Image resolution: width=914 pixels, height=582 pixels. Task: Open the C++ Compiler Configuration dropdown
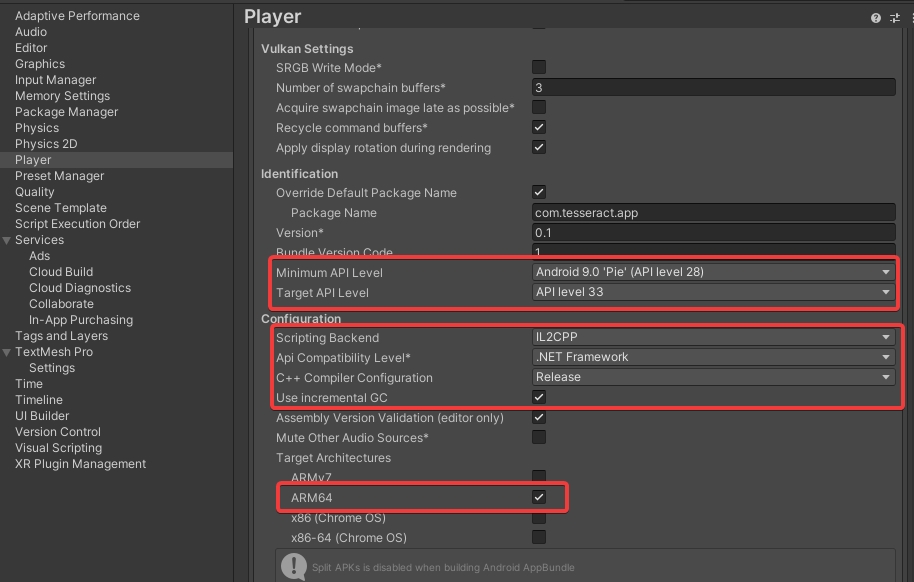click(713, 377)
